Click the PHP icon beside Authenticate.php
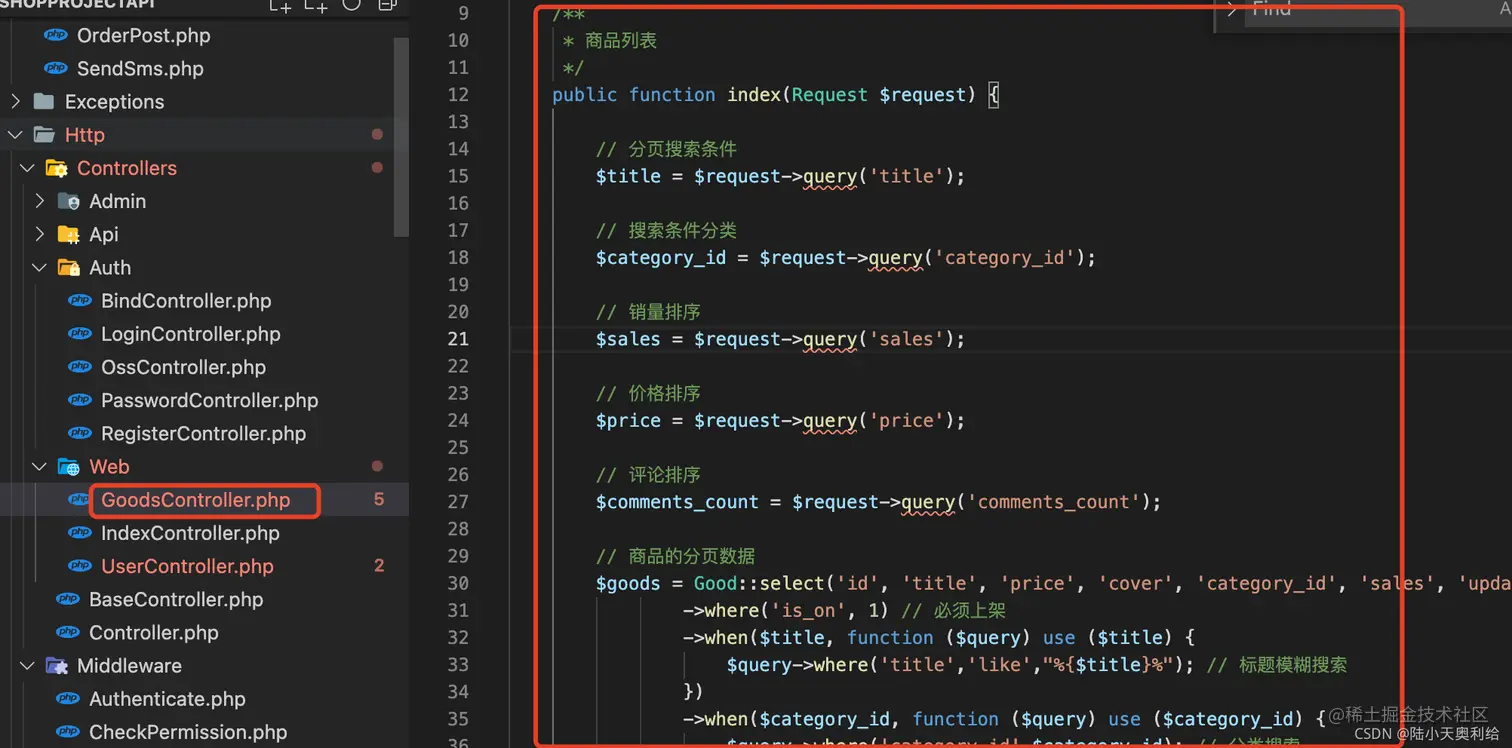Screen dimensions: 1512x748 pos(68,699)
